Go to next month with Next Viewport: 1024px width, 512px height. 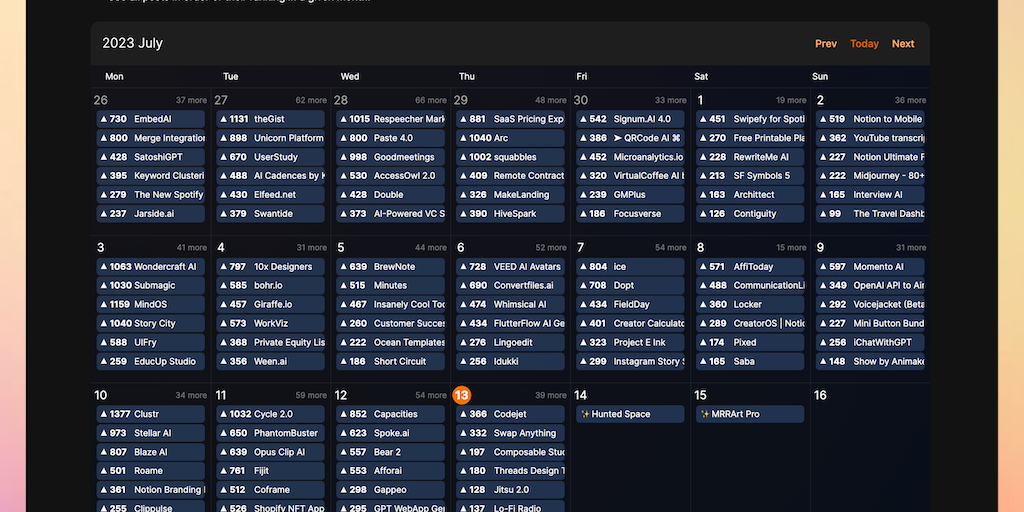[x=903, y=44]
